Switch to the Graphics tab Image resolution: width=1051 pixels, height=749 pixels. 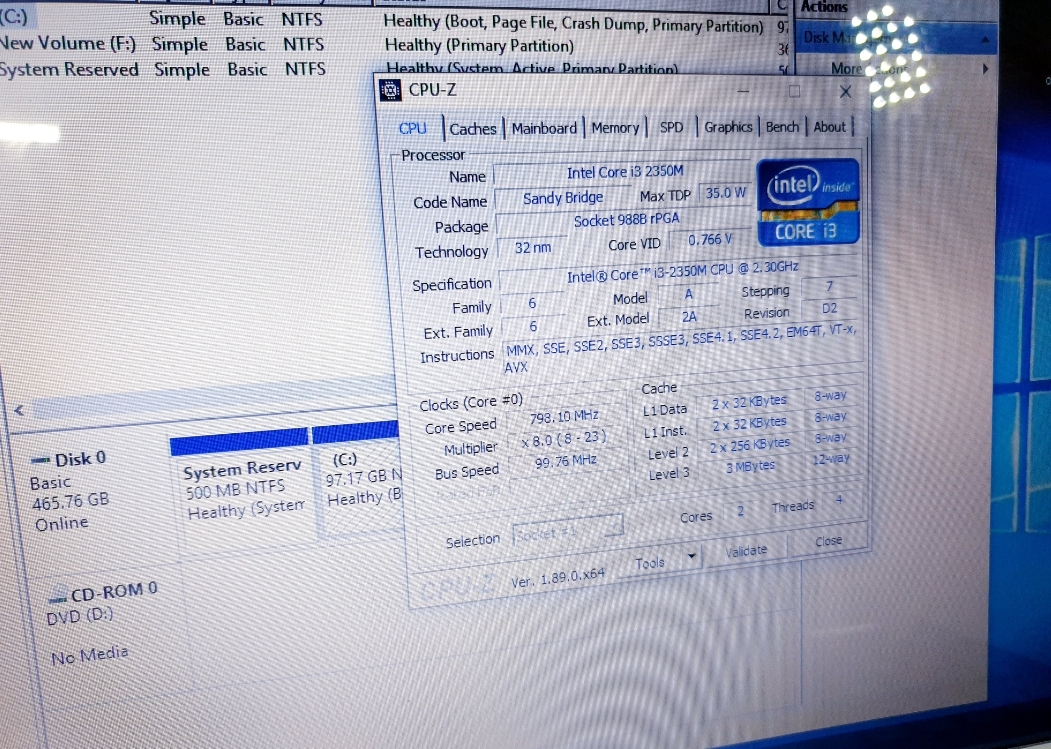point(728,127)
